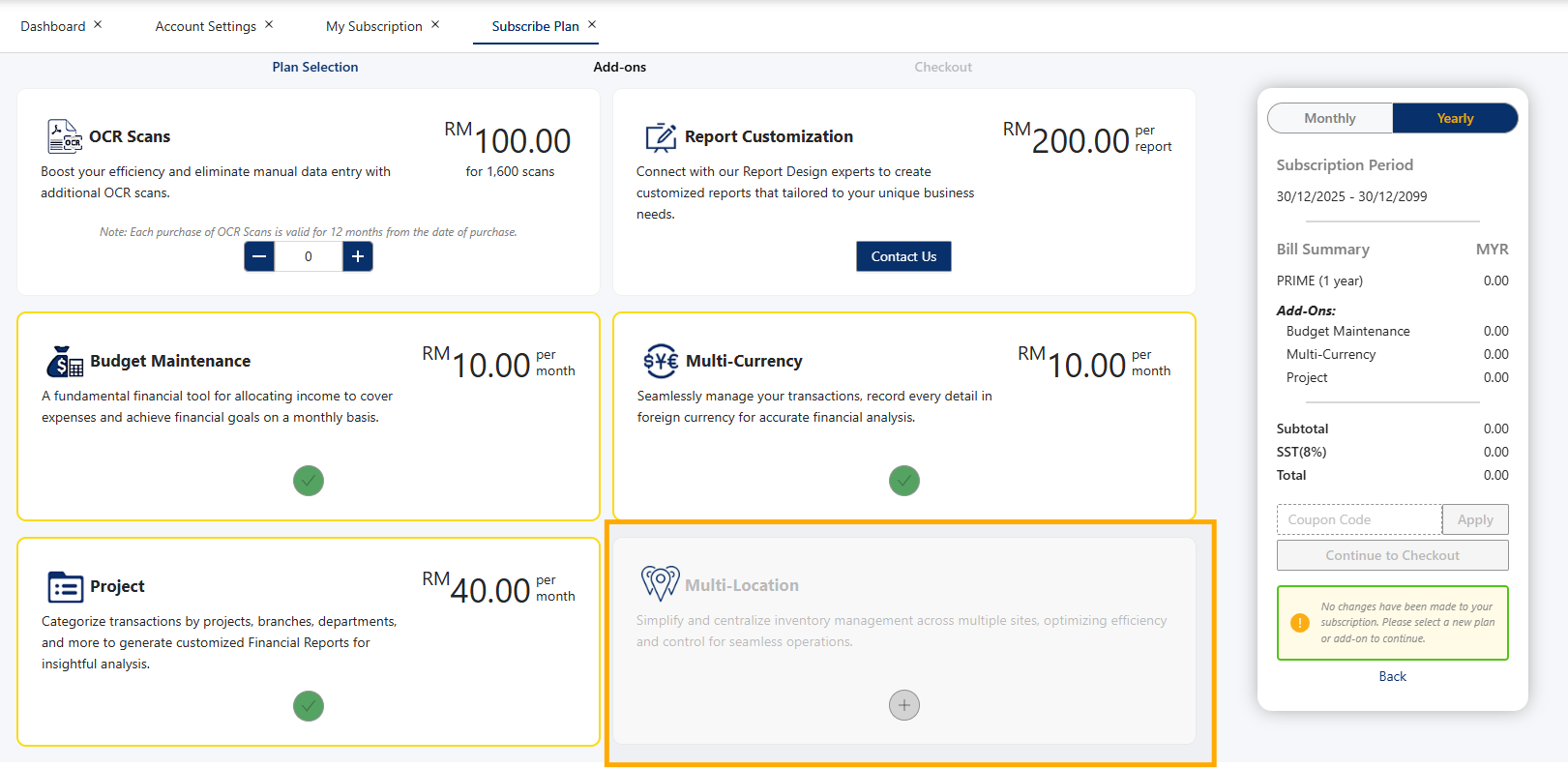The width and height of the screenshot is (1568, 768).
Task: Click the OCR Scans document icon
Action: coord(65,136)
